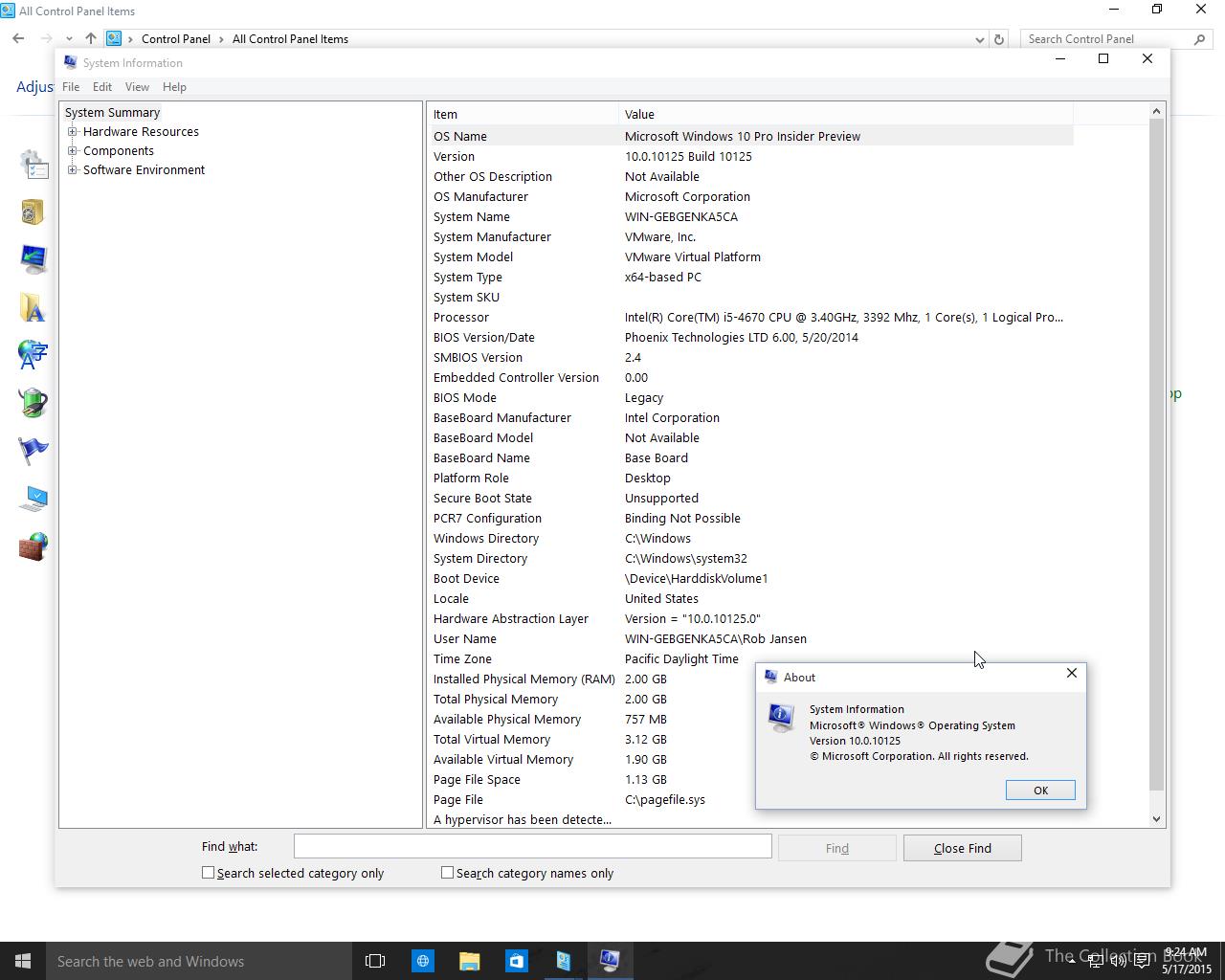The height and width of the screenshot is (980, 1225).
Task: Switch to Control Panel taskbar icon
Action: 563,961
